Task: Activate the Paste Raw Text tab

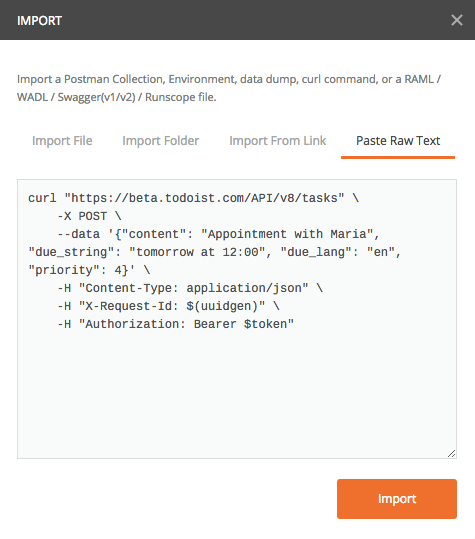Action: tap(398, 141)
